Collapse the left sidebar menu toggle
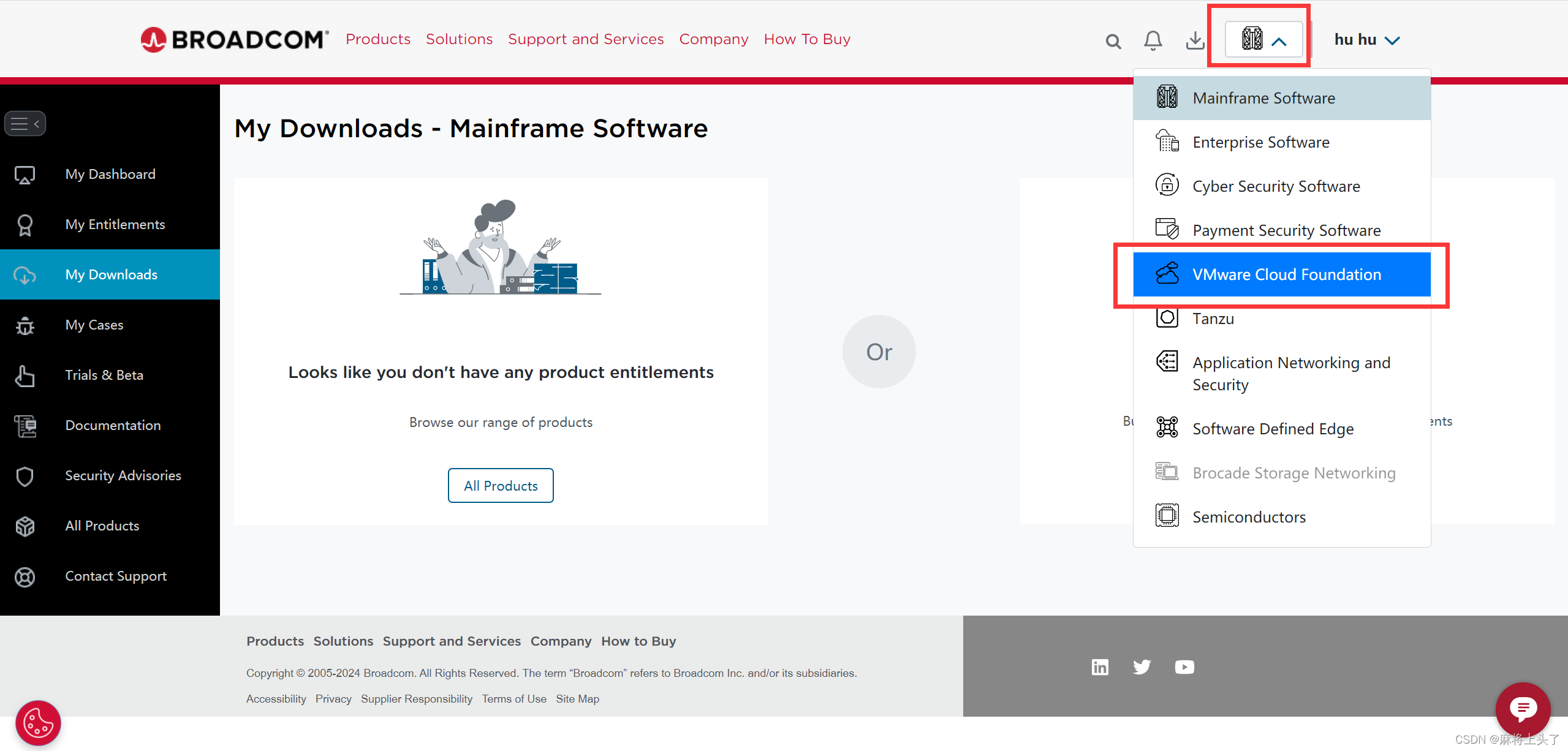This screenshot has width=1568, height=751. click(25, 124)
